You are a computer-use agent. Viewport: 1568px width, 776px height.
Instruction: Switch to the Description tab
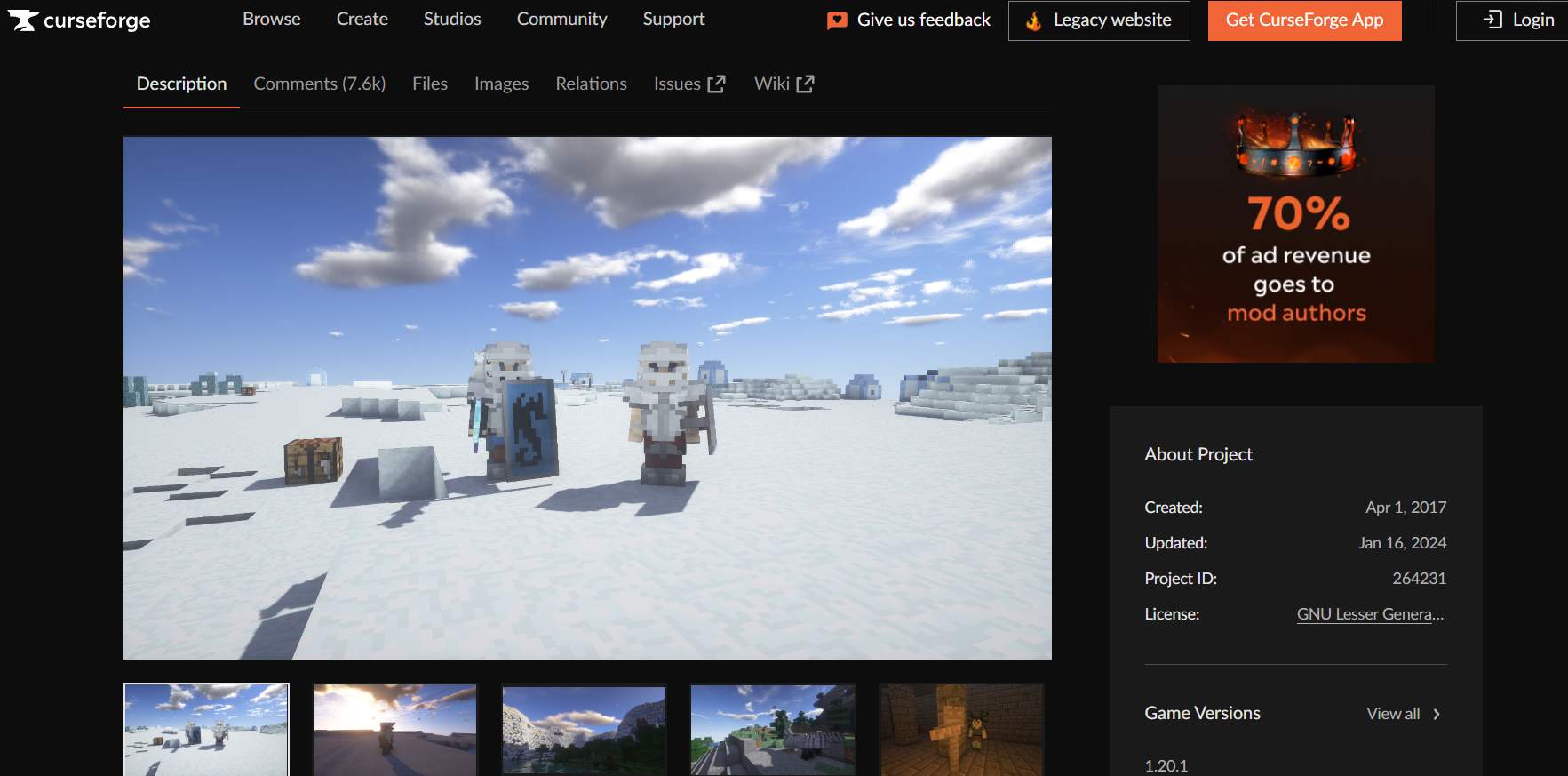181,84
